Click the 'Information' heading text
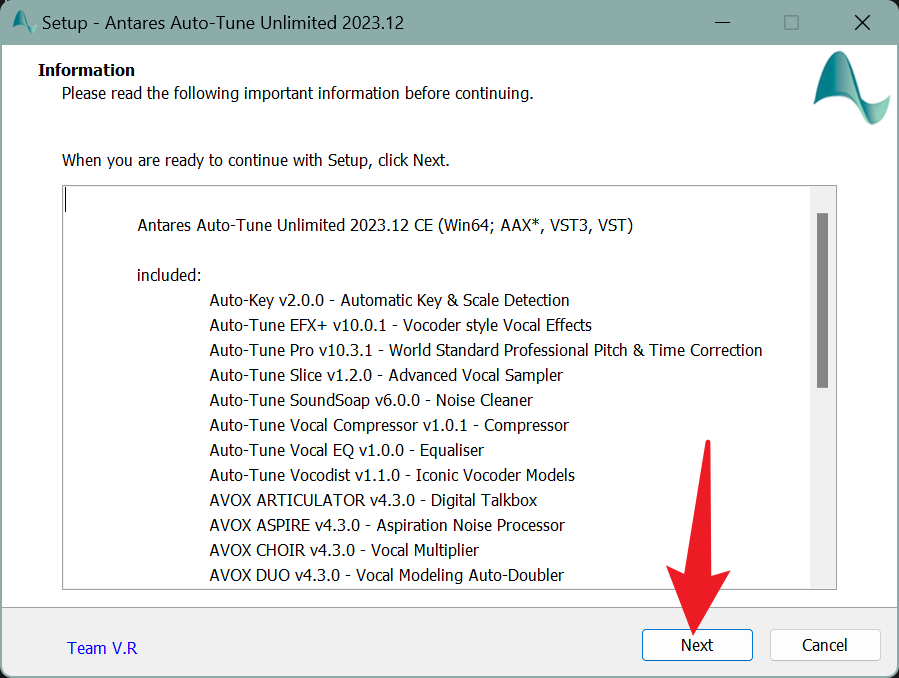Viewport: 899px width, 678px height. point(86,70)
